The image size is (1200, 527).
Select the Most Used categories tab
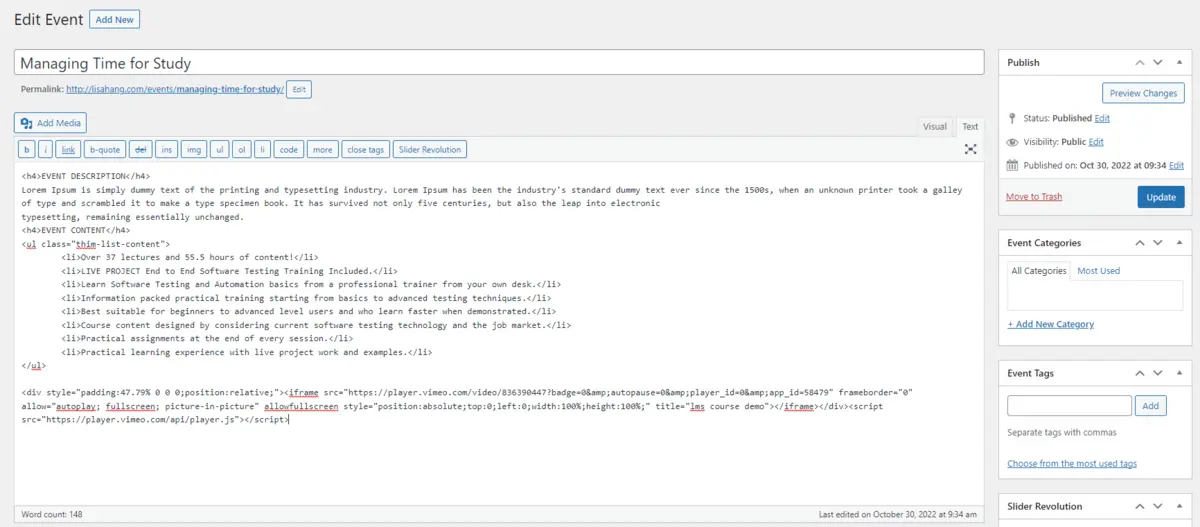pos(1098,271)
